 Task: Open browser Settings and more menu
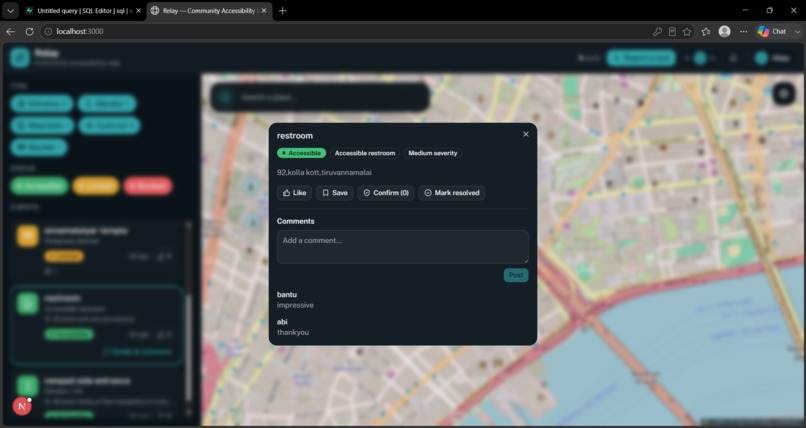(x=743, y=31)
